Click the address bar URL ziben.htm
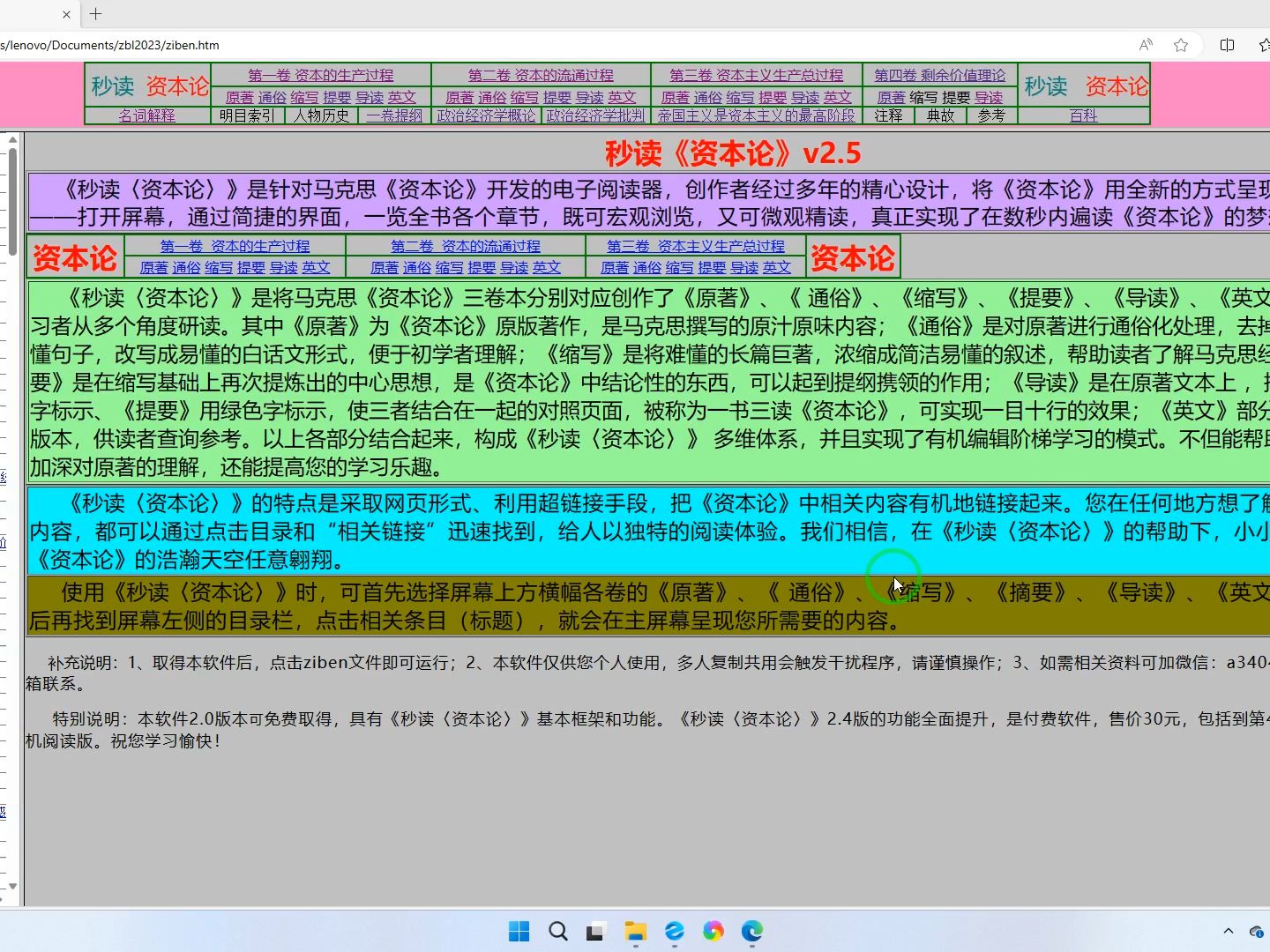The height and width of the screenshot is (952, 1270). [109, 45]
